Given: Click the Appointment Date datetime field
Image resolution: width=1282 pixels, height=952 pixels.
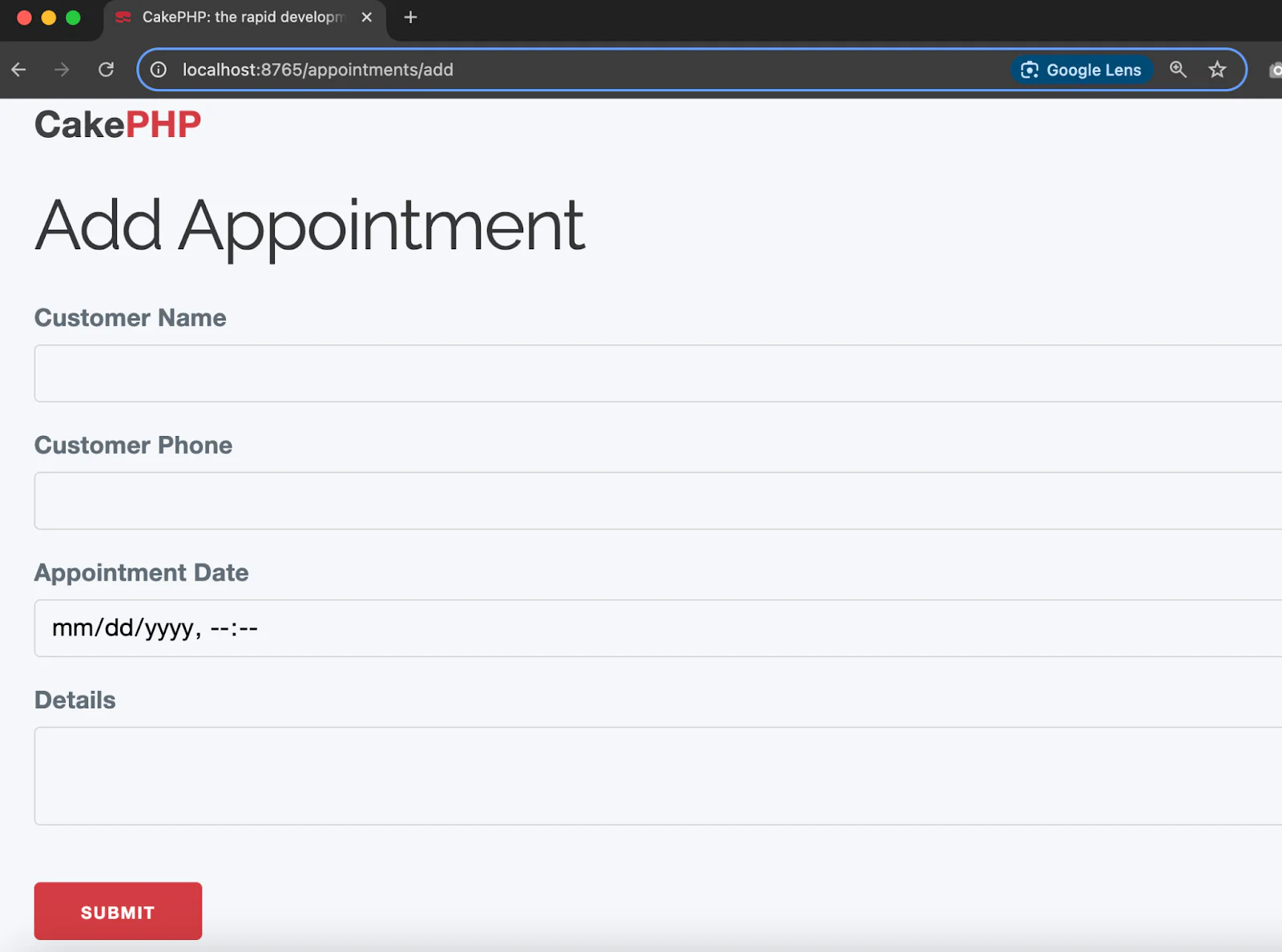Looking at the screenshot, I should point(658,628).
